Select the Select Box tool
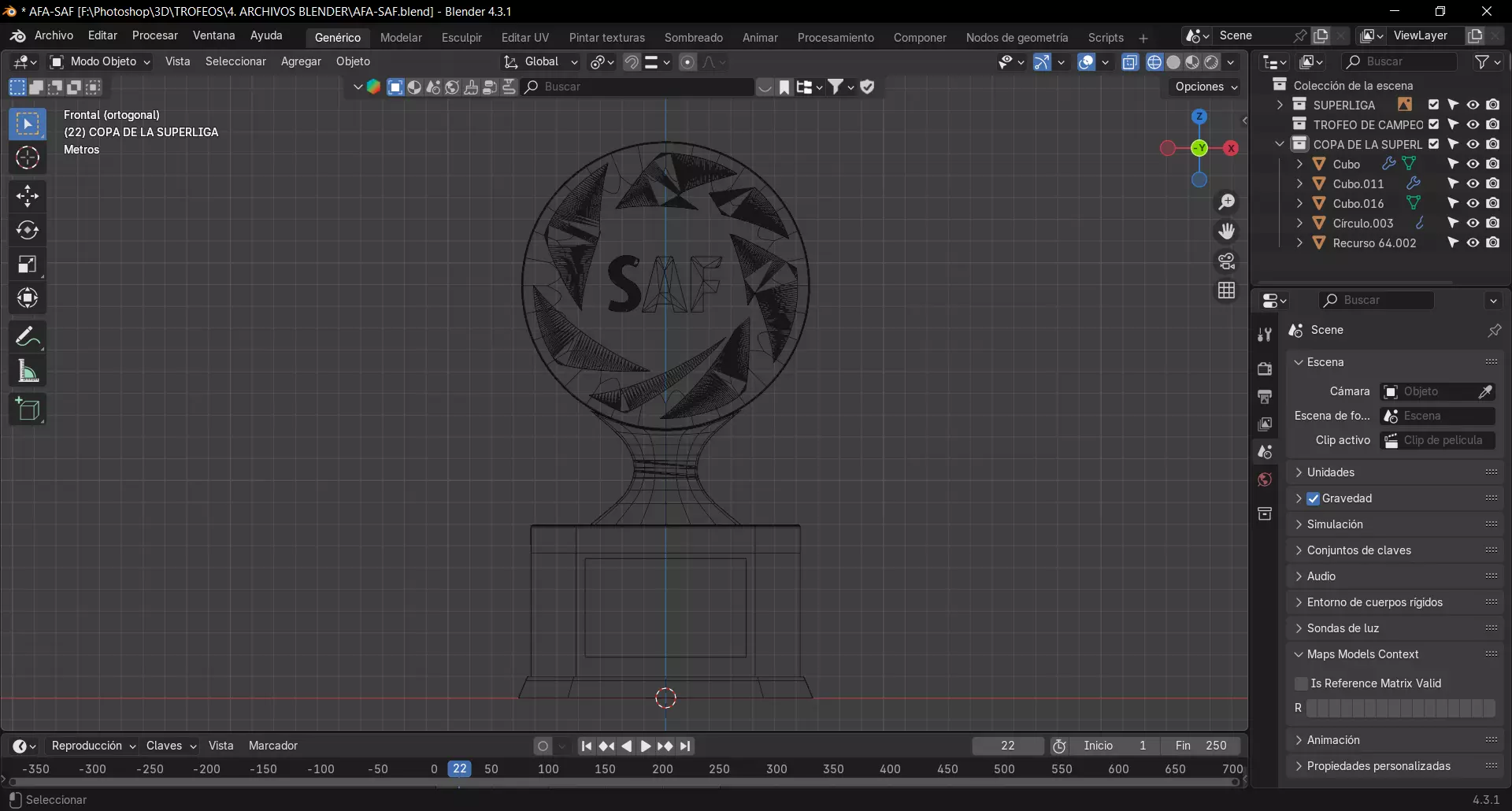Viewport: 1512px width, 811px height. (x=28, y=124)
